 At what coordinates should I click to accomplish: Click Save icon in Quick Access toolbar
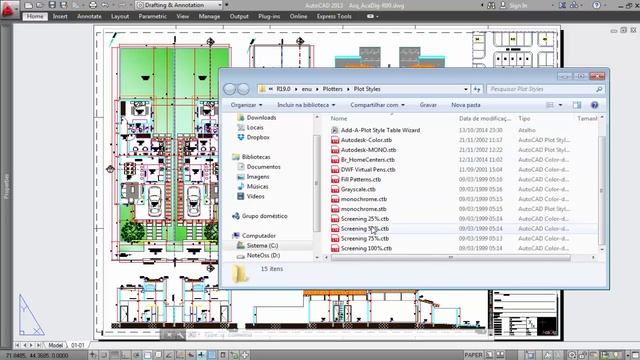(52, 5)
